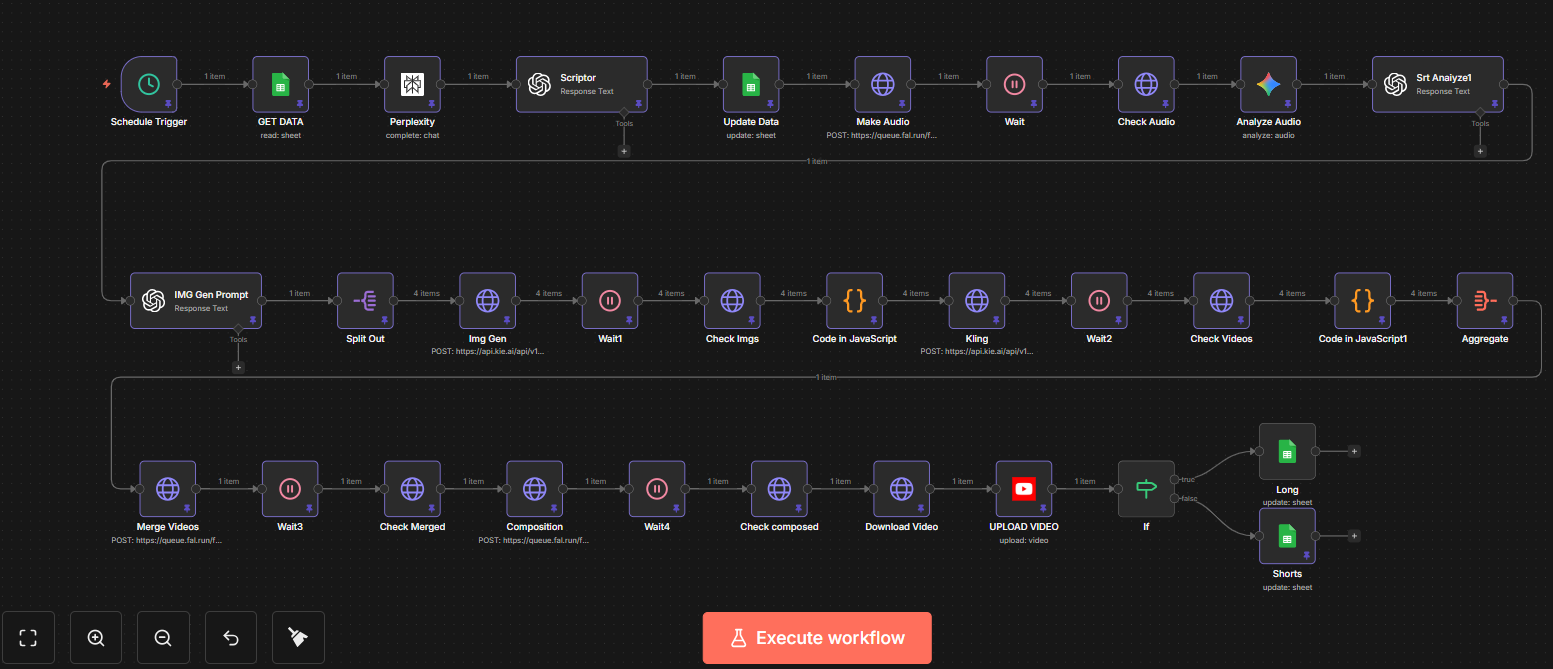Fit view using the frame icon
The image size is (1553, 669).
pos(27,637)
